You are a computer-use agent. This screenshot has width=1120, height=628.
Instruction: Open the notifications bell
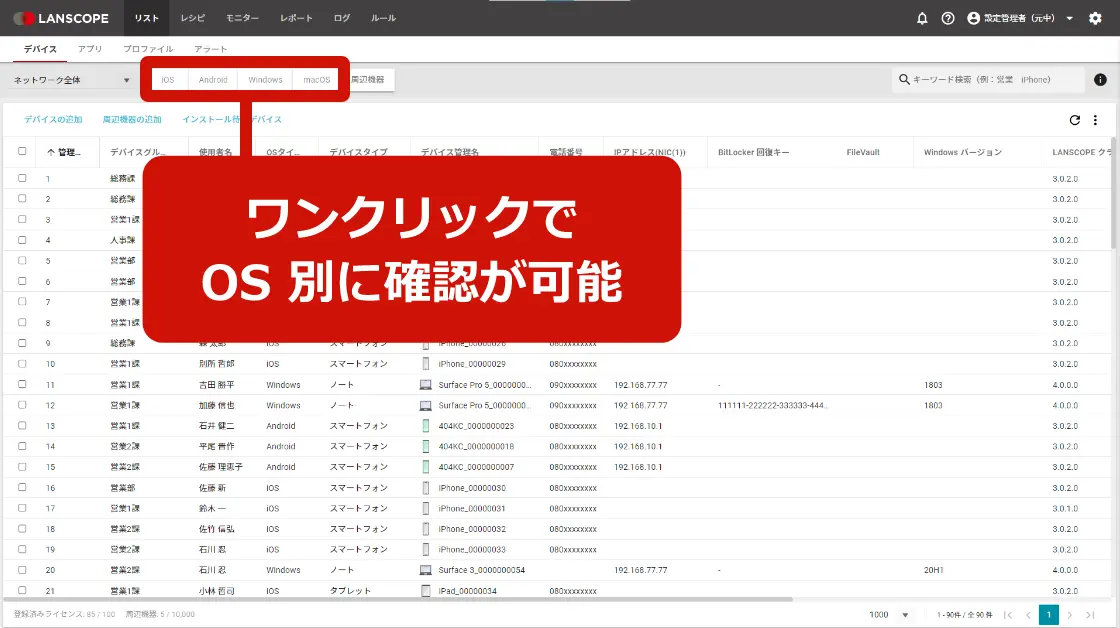(x=922, y=19)
